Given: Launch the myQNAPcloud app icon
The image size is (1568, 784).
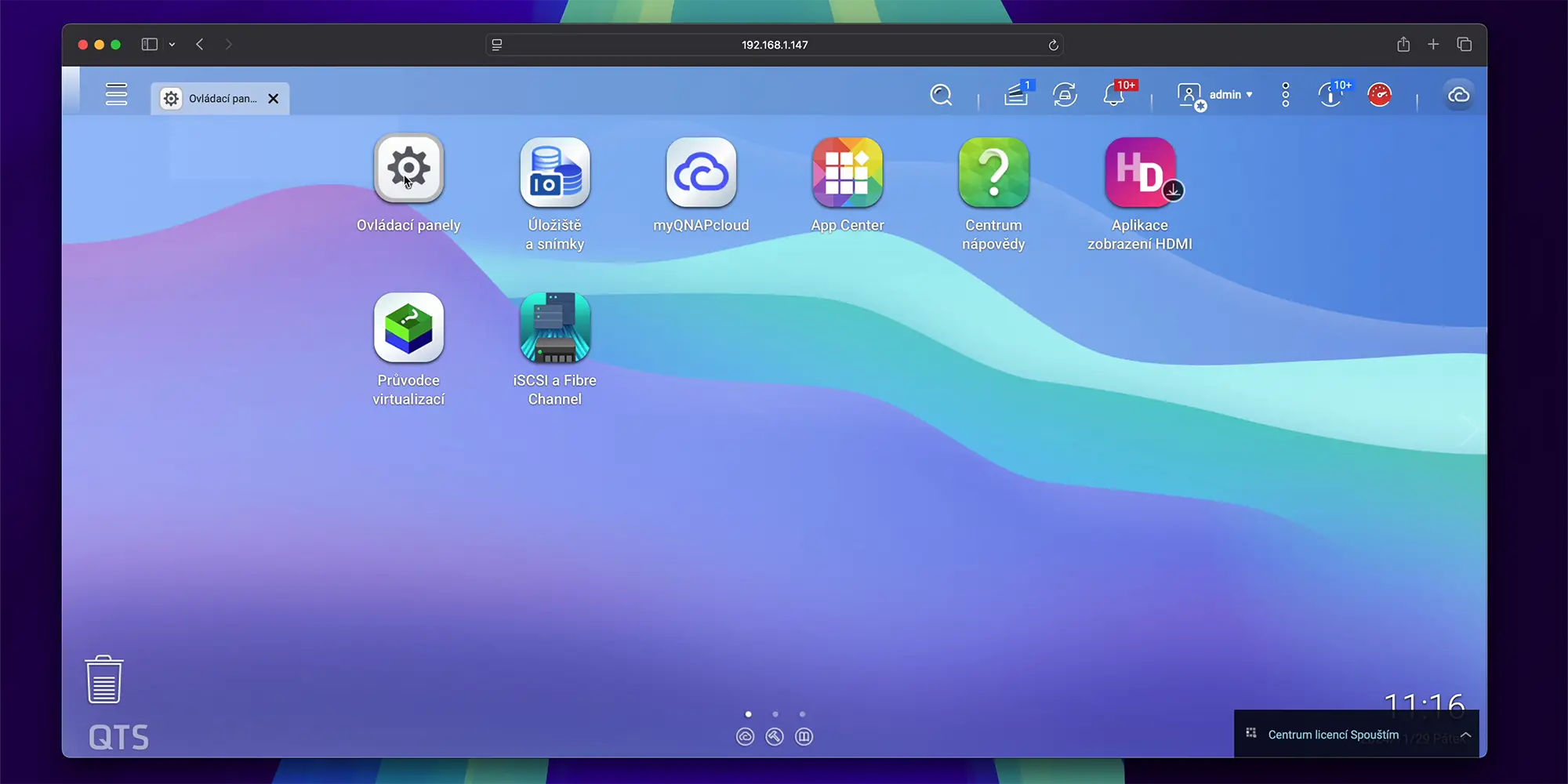Looking at the screenshot, I should (701, 172).
